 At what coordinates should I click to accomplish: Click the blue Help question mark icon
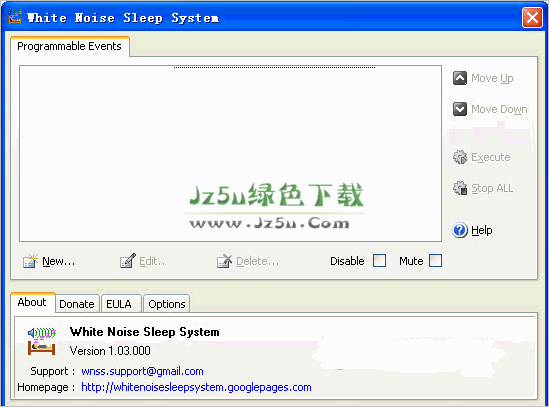coord(460,230)
